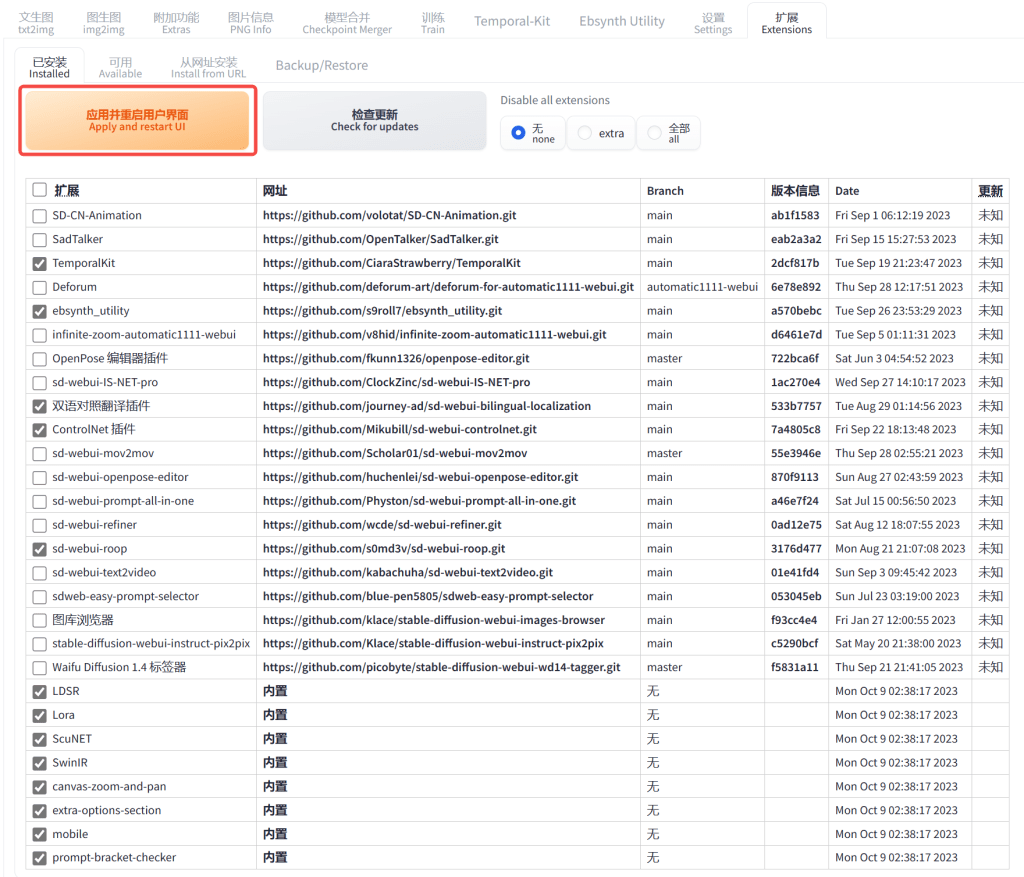Screen dimensions: 1024x877
Task: Enable the Waifu Diffusion 1.4 tagger checkbox
Action: (39, 667)
